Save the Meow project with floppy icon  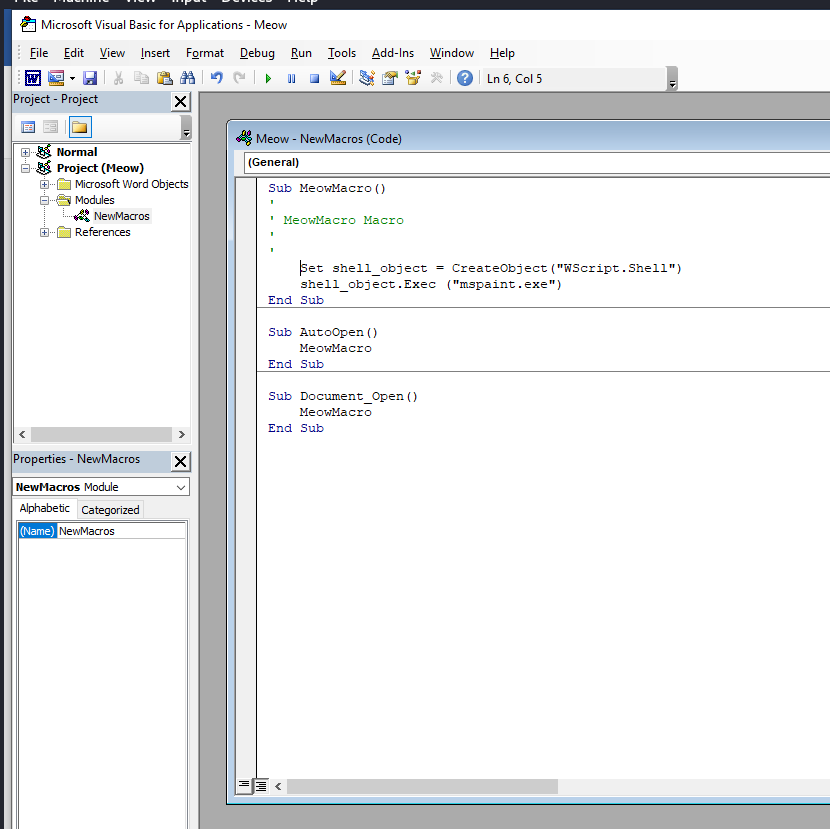[x=90, y=78]
